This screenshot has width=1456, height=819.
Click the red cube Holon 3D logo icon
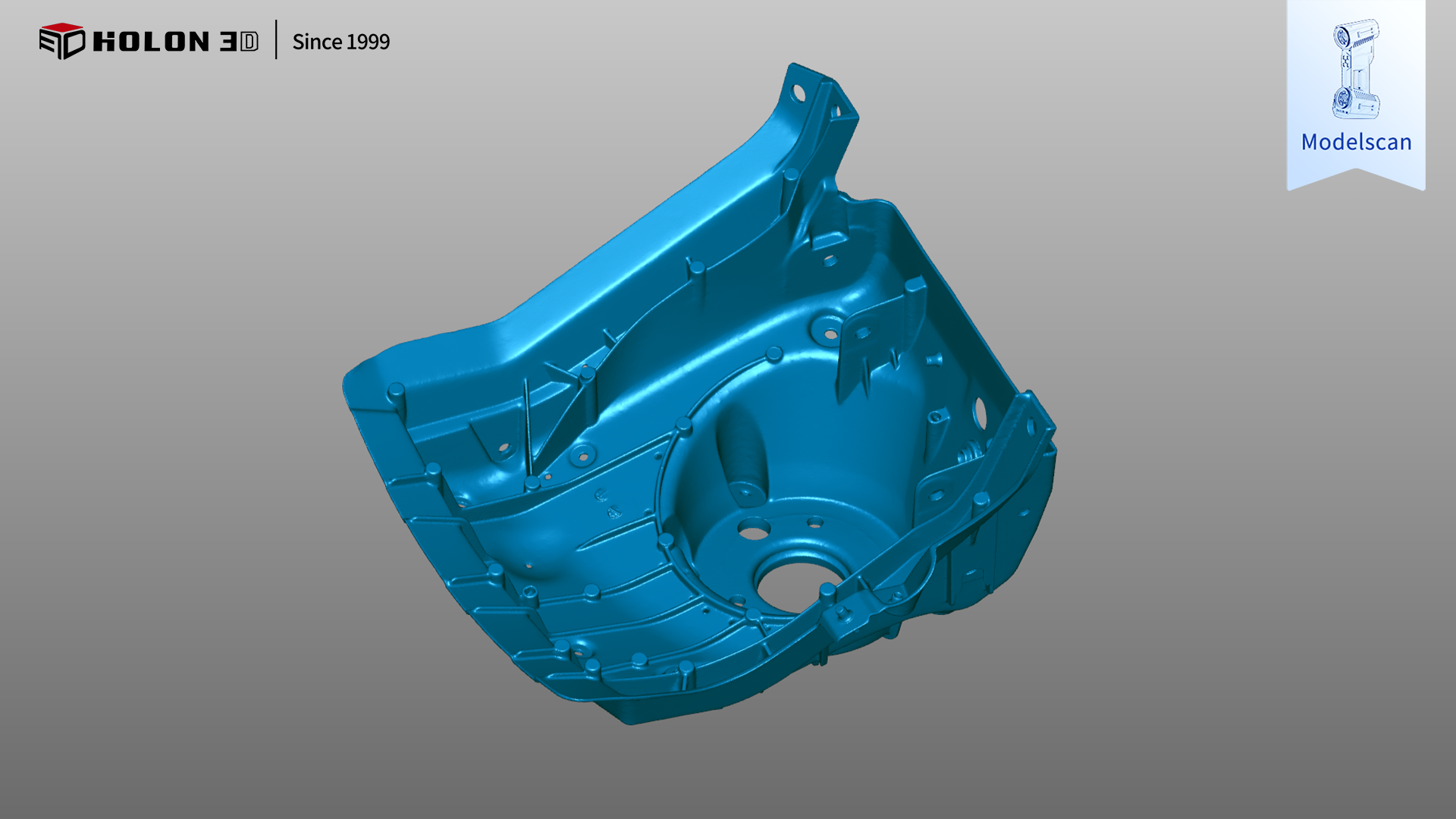tap(61, 41)
